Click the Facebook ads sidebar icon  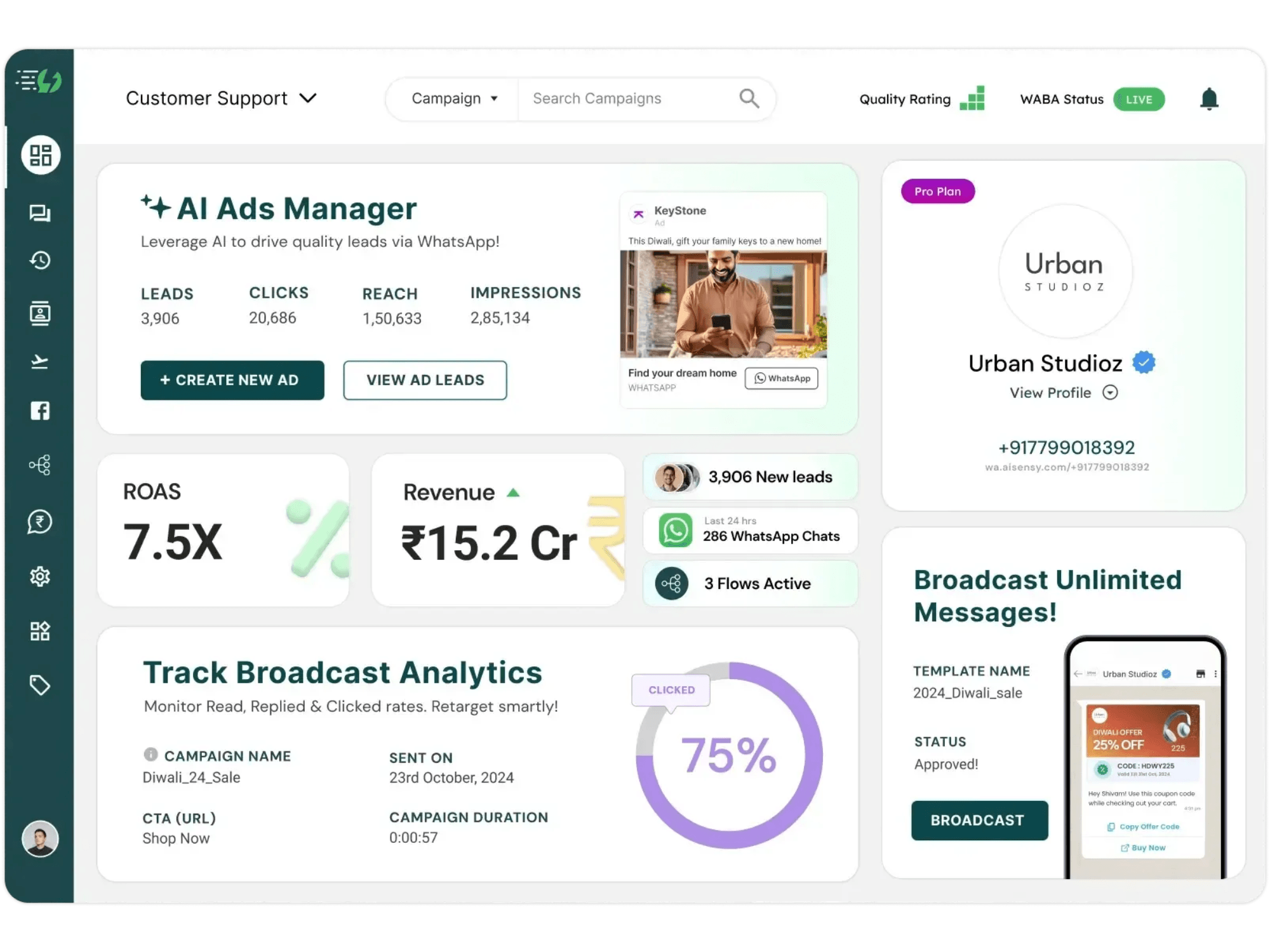(40, 411)
